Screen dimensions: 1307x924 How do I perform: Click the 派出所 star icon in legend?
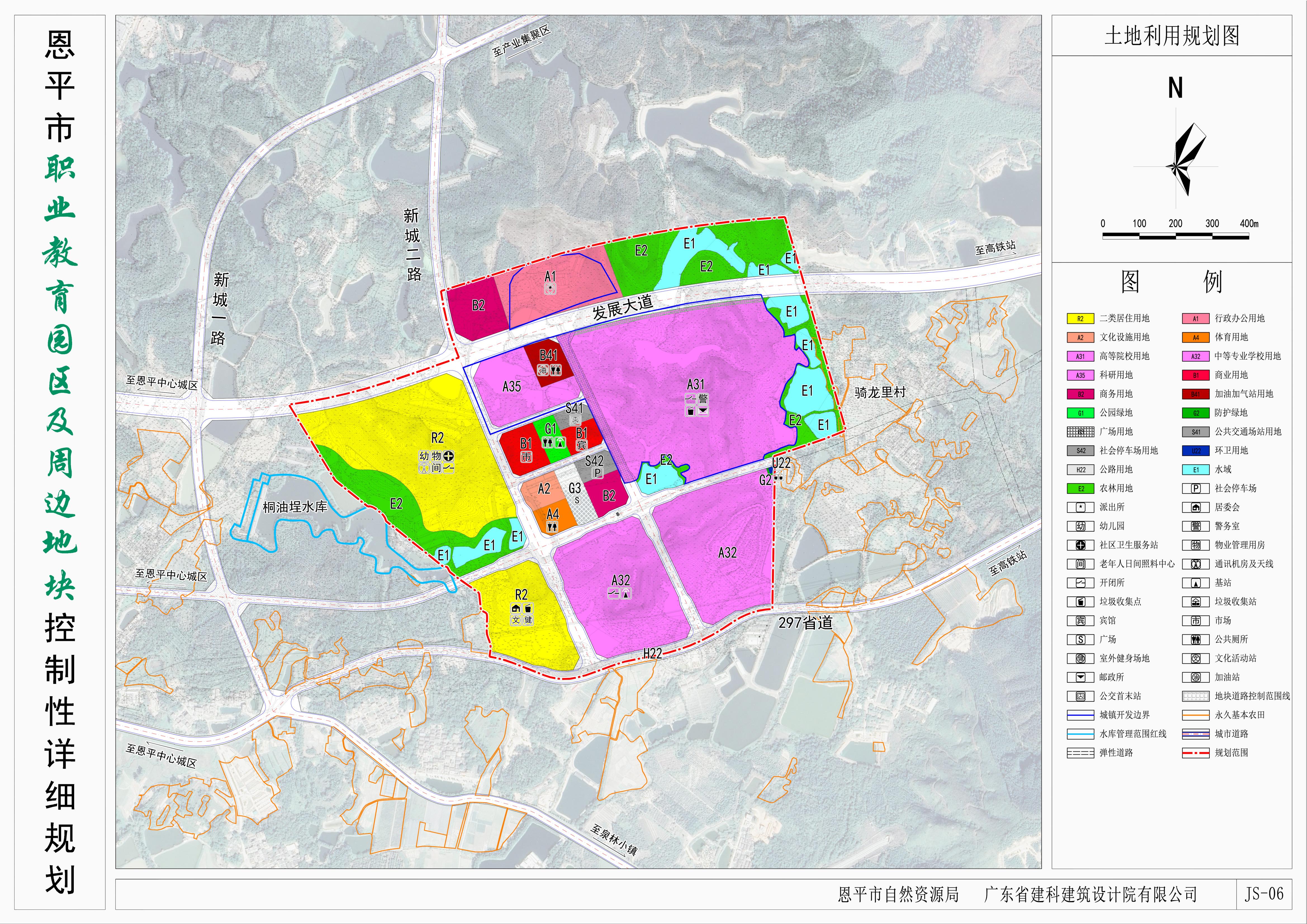pos(1080,507)
